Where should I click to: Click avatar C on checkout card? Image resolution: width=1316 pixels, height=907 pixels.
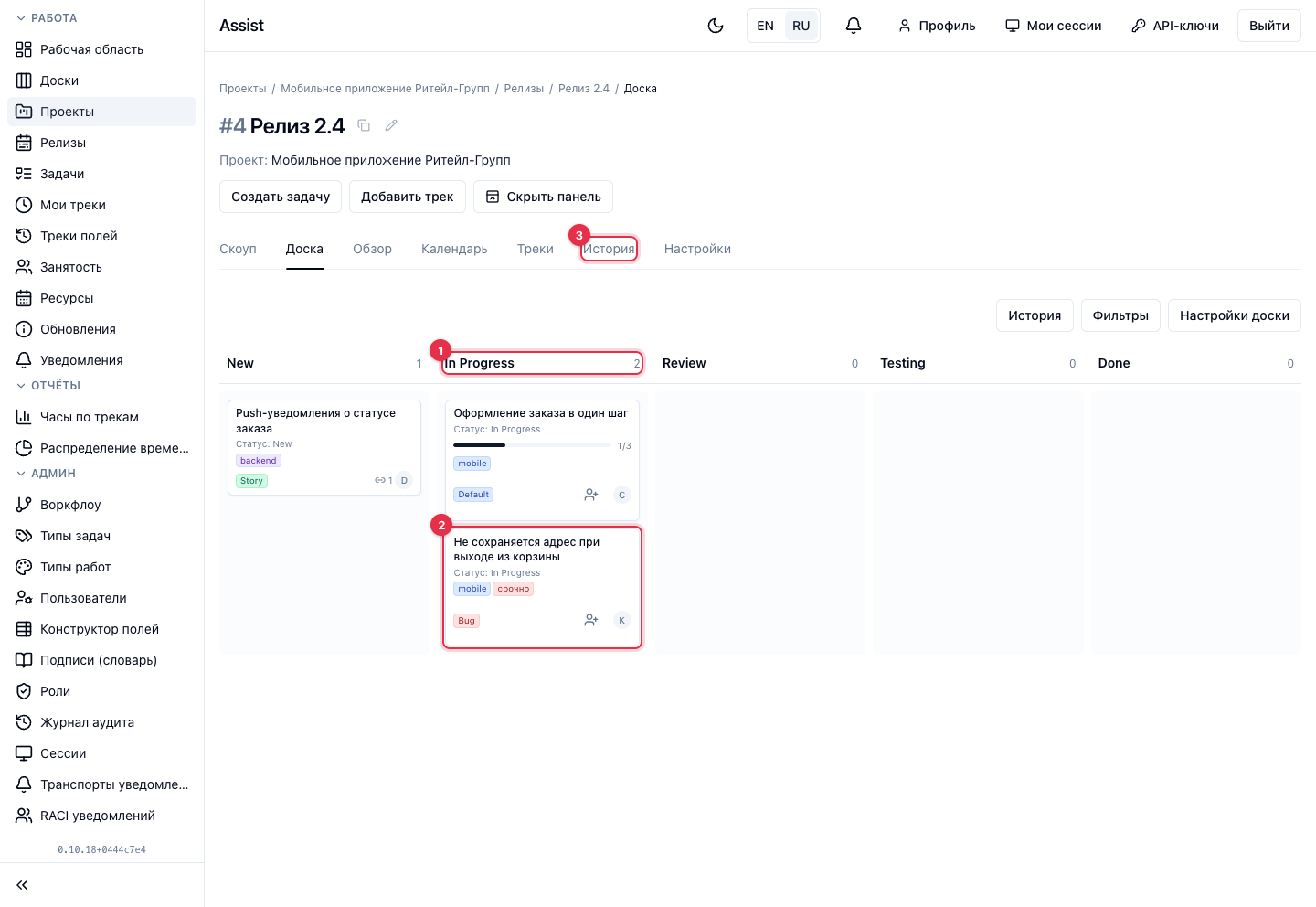pos(622,495)
